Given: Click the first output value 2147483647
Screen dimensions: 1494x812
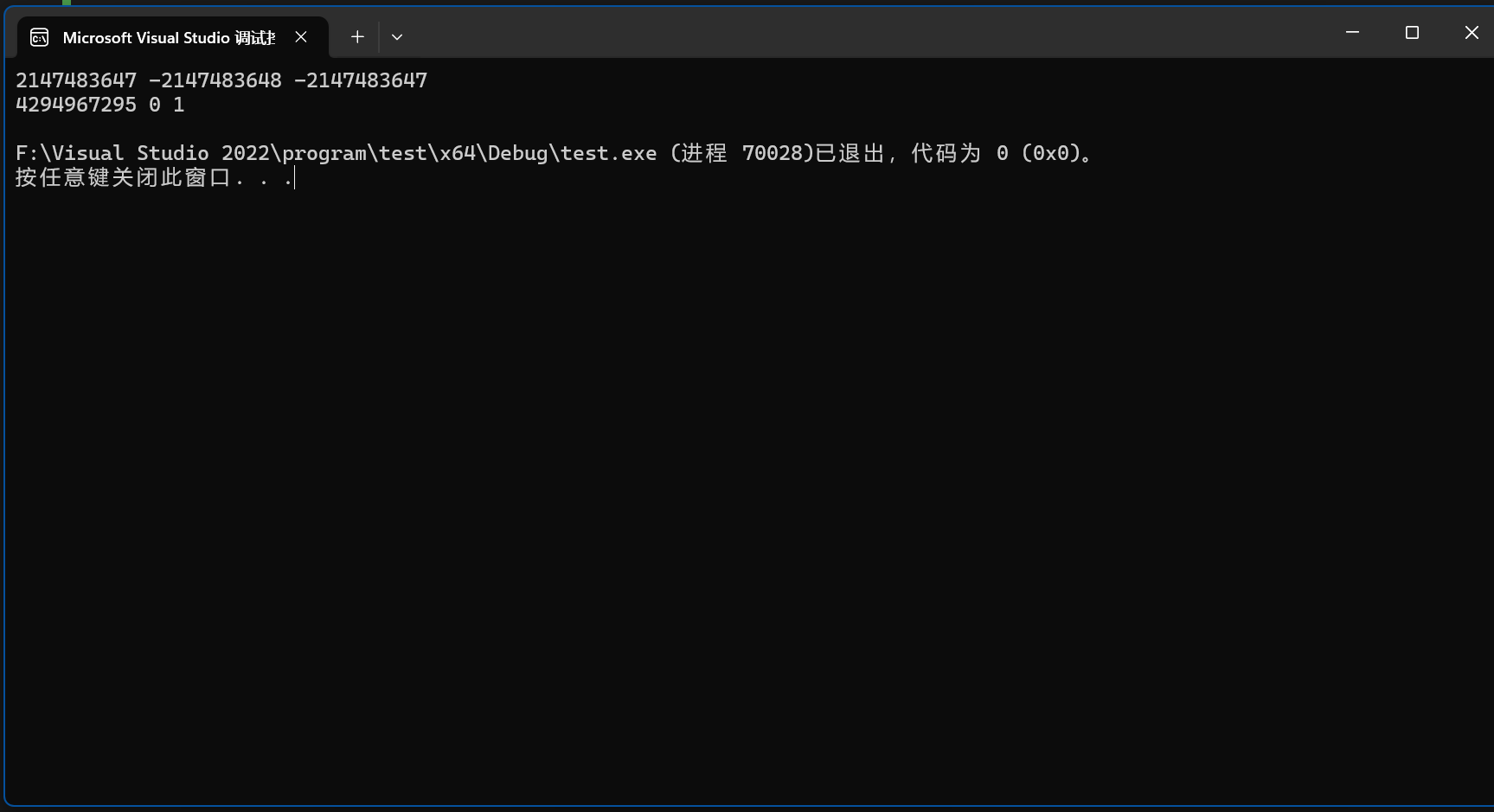Looking at the screenshot, I should tap(76, 80).
